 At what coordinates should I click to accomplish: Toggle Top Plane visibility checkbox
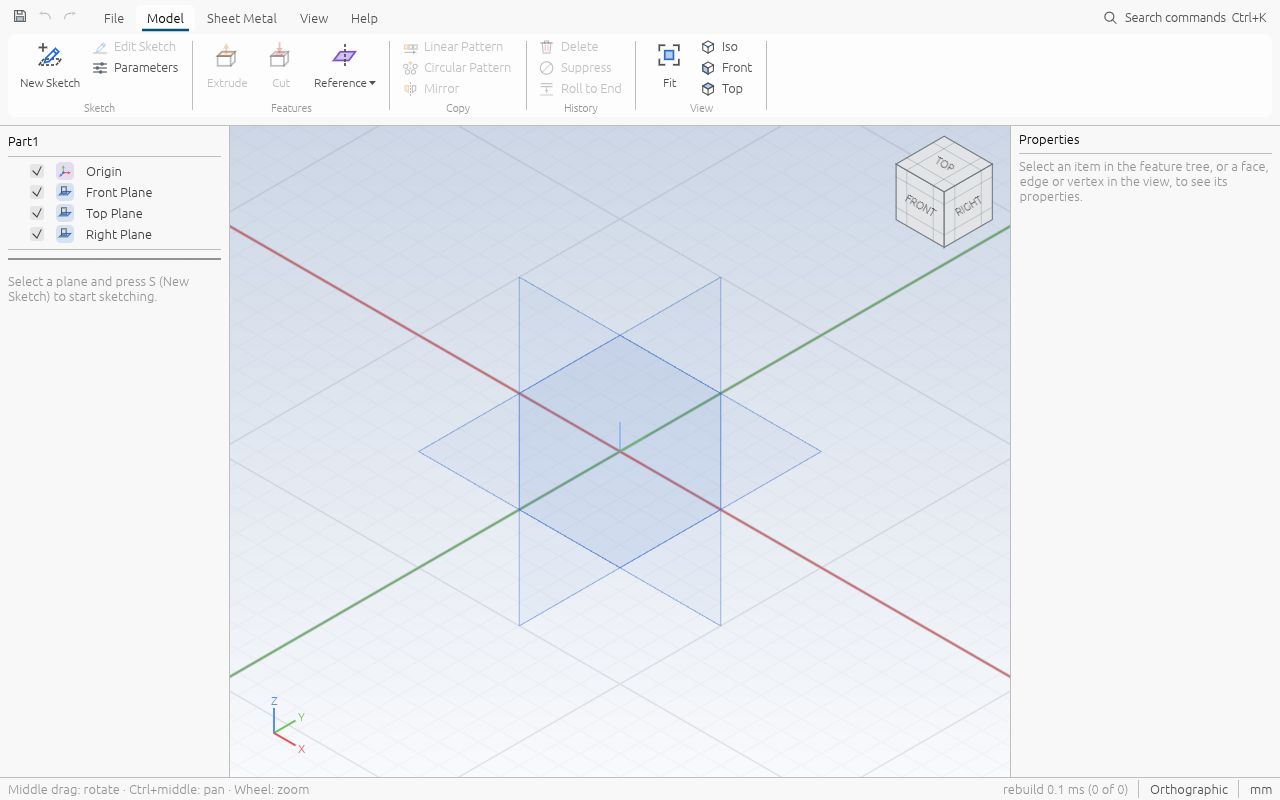(37, 213)
